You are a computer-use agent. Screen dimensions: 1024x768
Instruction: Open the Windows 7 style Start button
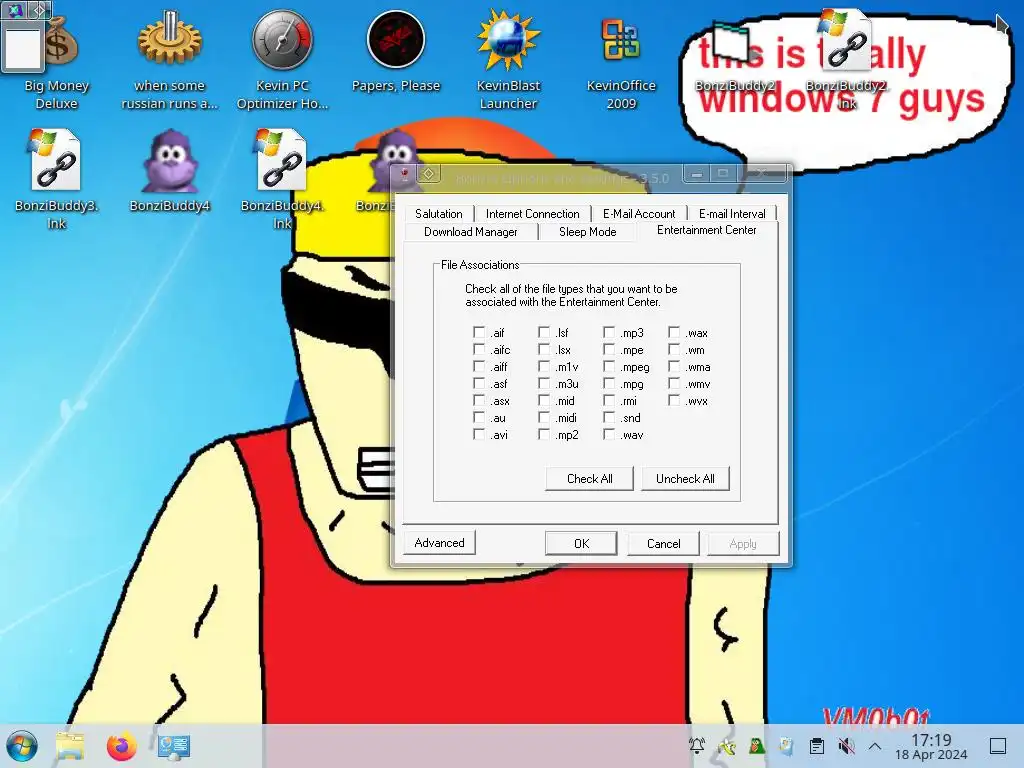click(x=22, y=746)
